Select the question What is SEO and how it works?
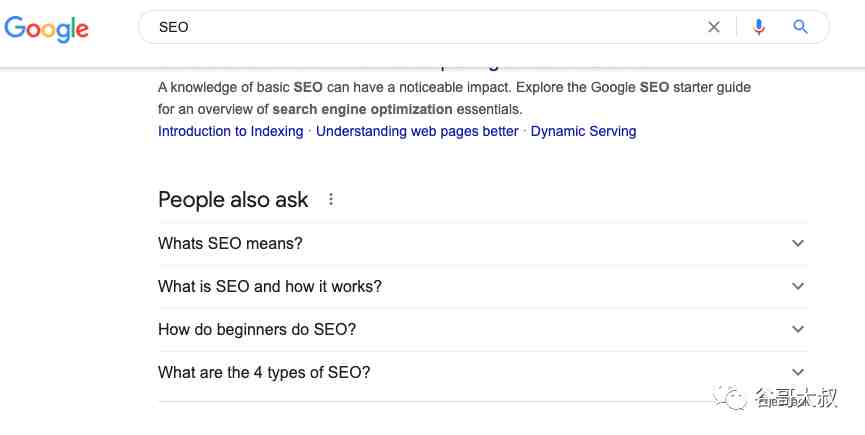This screenshot has width=865, height=435. pos(270,286)
